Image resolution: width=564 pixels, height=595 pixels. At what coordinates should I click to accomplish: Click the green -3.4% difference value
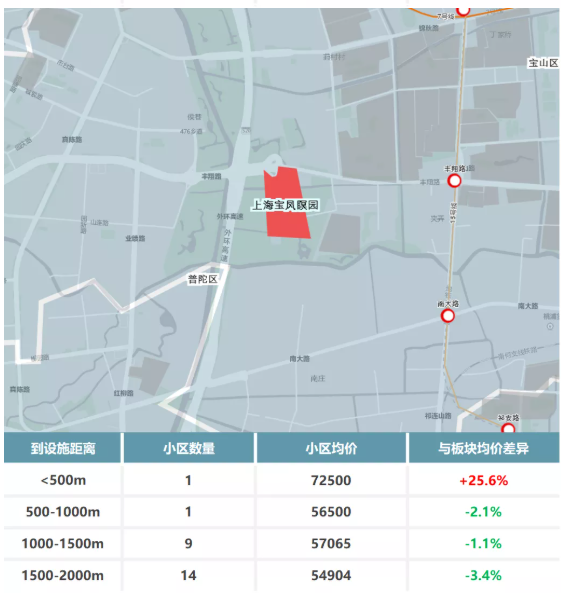[x=484, y=575]
